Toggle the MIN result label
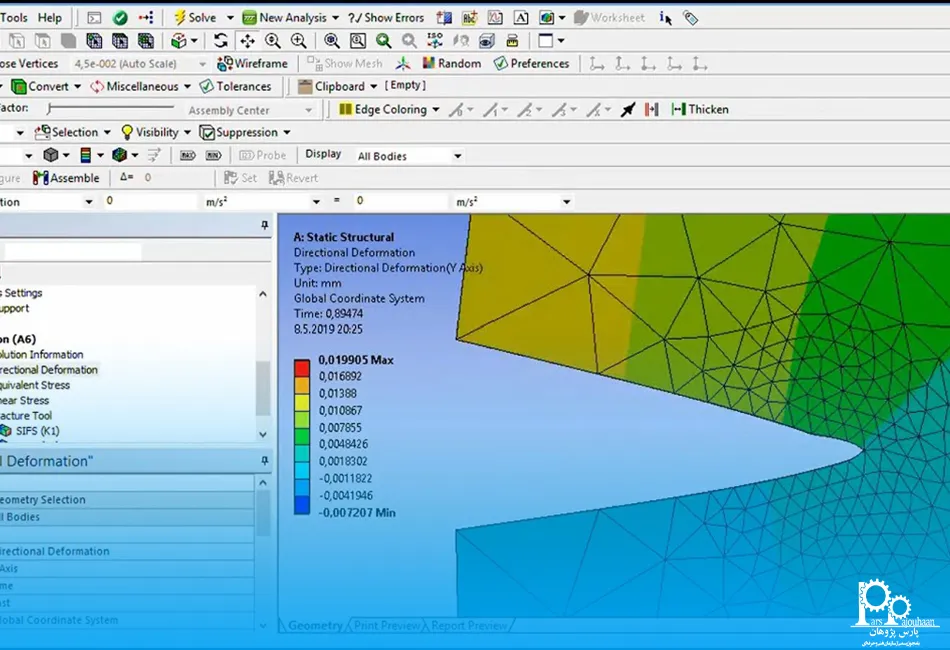The width and height of the screenshot is (950, 650). tap(213, 156)
